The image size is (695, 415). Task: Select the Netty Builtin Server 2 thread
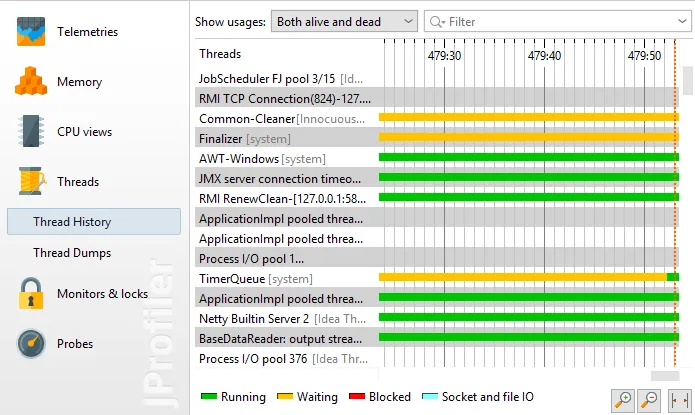coord(282,319)
